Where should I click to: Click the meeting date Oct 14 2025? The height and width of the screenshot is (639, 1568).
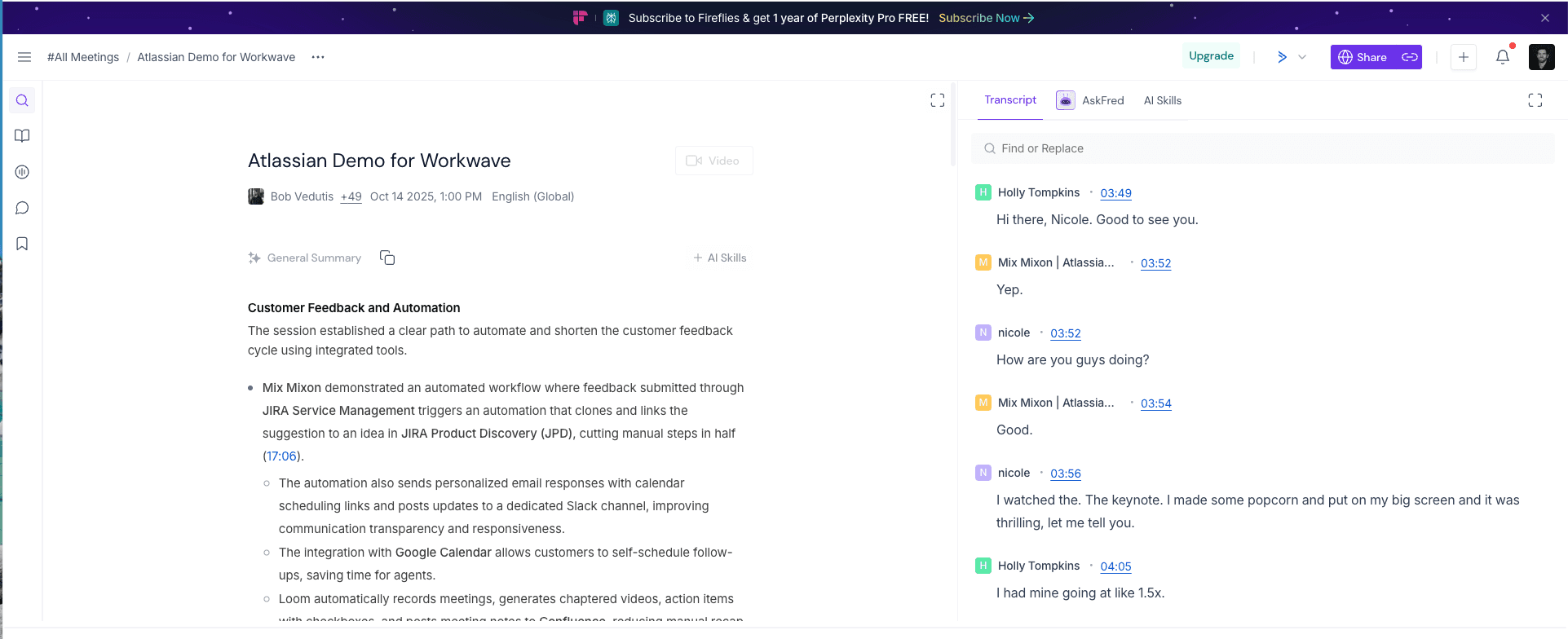click(426, 196)
